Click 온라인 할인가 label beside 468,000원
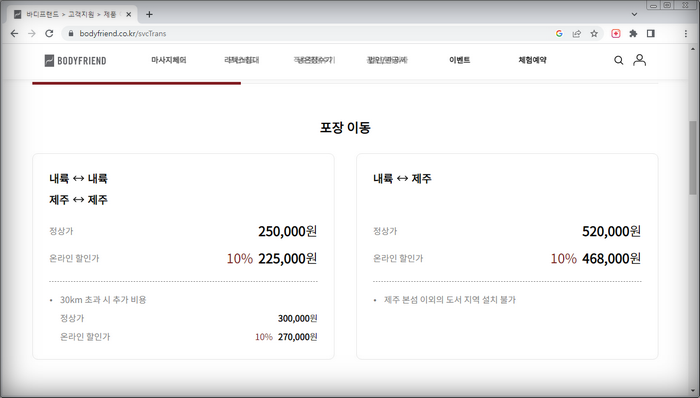Viewport: 700px width, 398px height. point(398,258)
